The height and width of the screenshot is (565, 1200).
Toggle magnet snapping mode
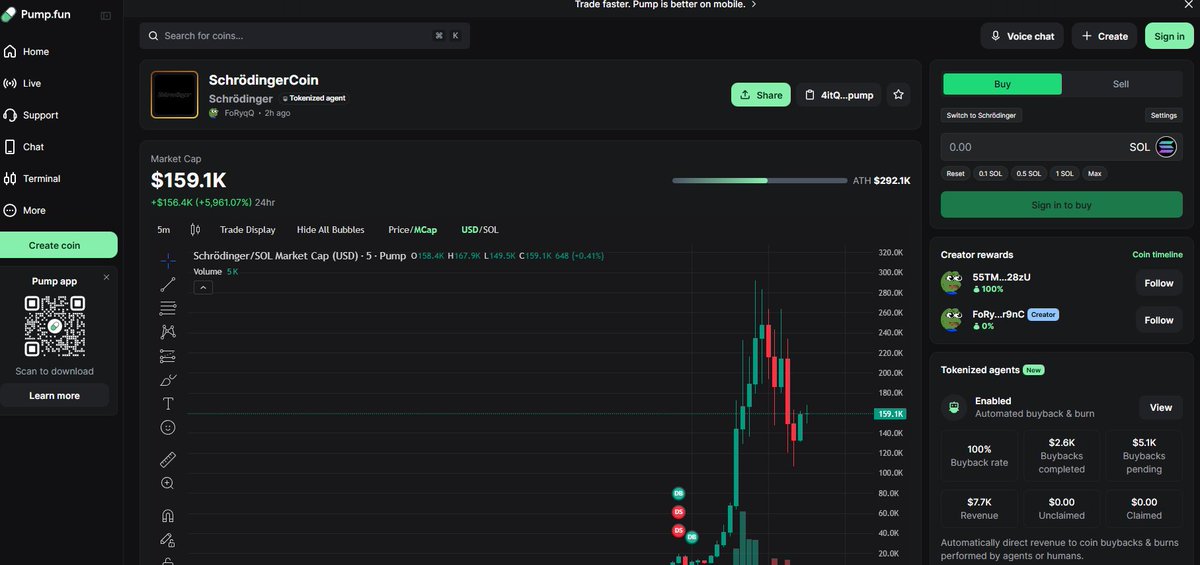(168, 516)
